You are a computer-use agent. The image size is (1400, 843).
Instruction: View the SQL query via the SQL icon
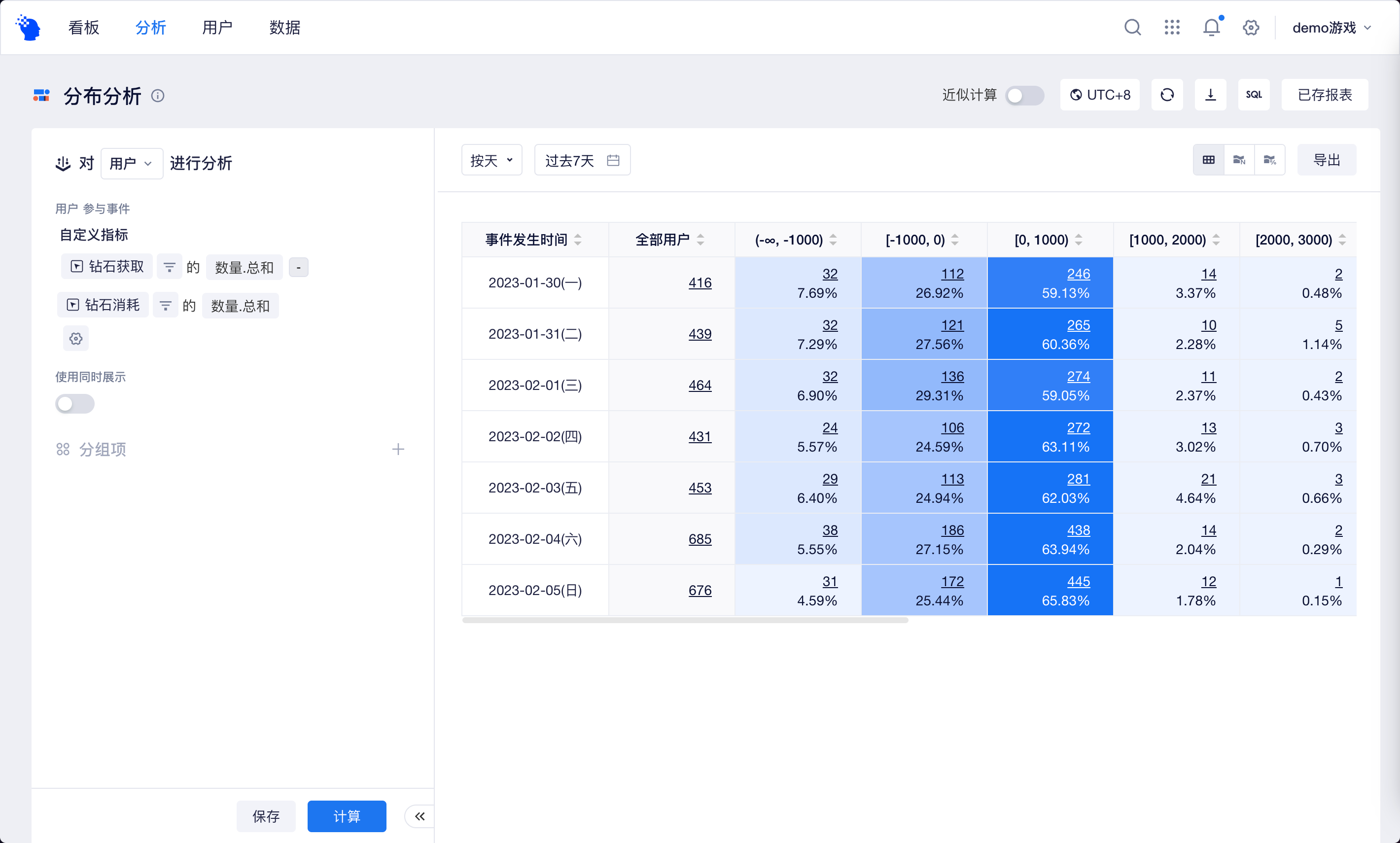(1254, 94)
